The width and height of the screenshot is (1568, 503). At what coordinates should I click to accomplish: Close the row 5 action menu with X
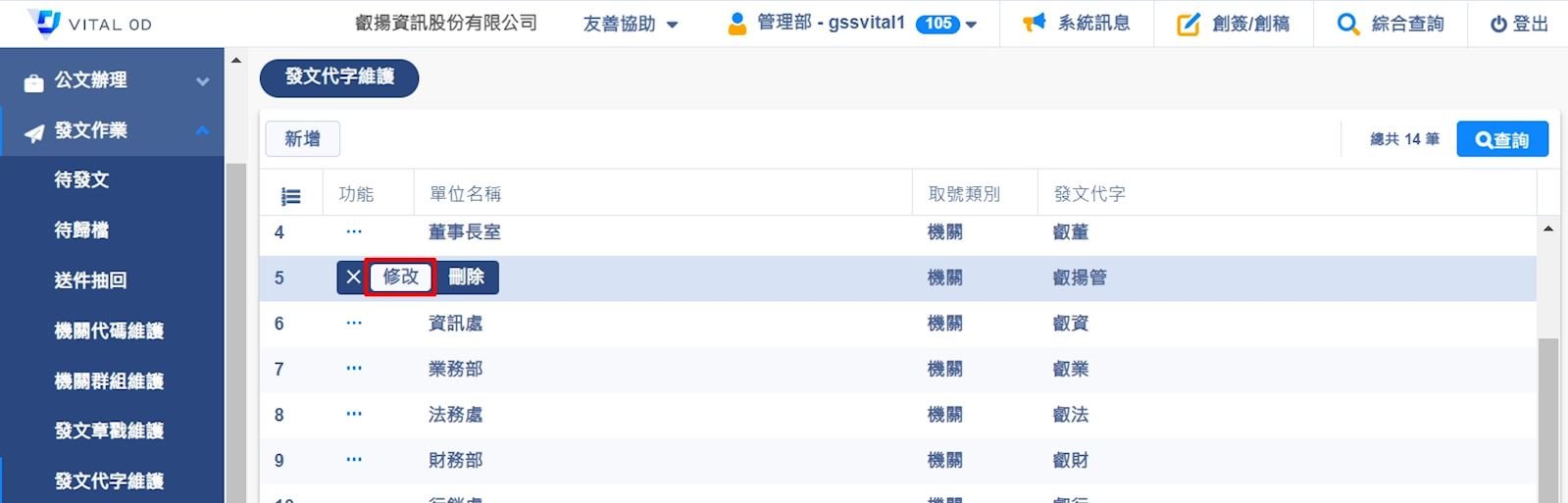353,277
